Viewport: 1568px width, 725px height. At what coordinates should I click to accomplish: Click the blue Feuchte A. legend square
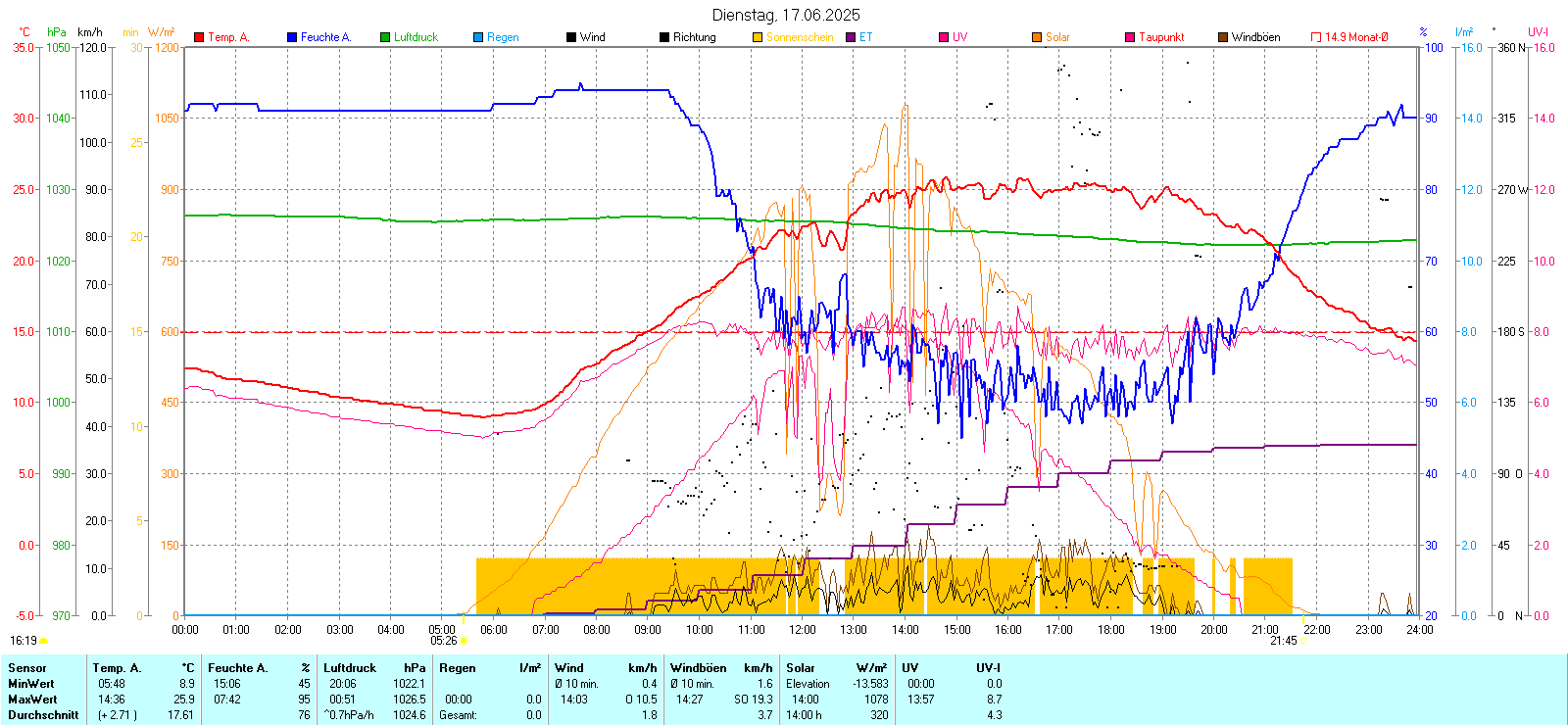292,37
